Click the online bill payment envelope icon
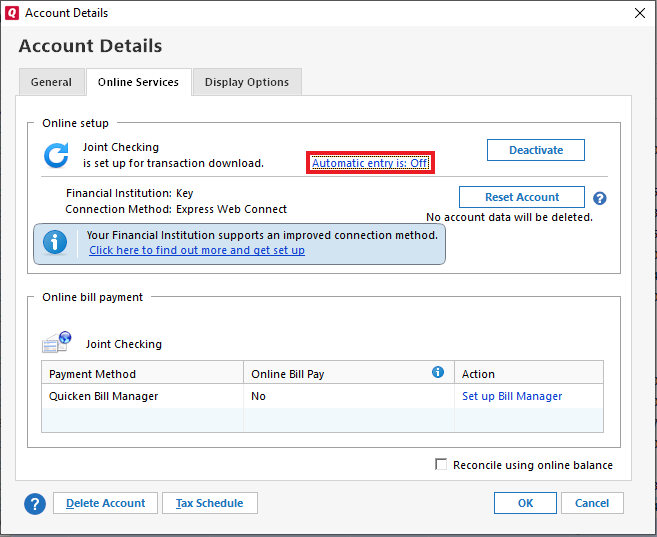The width and height of the screenshot is (657, 537). click(57, 342)
